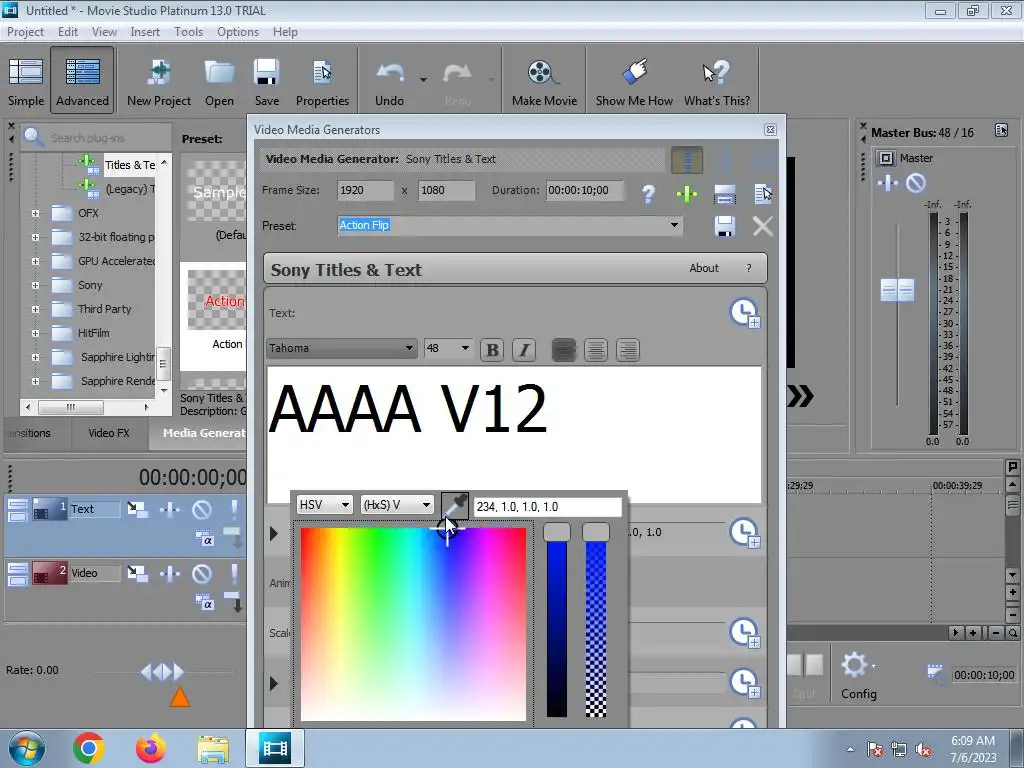Open the Tahoma font dropdown
The image size is (1024, 768).
pos(409,348)
